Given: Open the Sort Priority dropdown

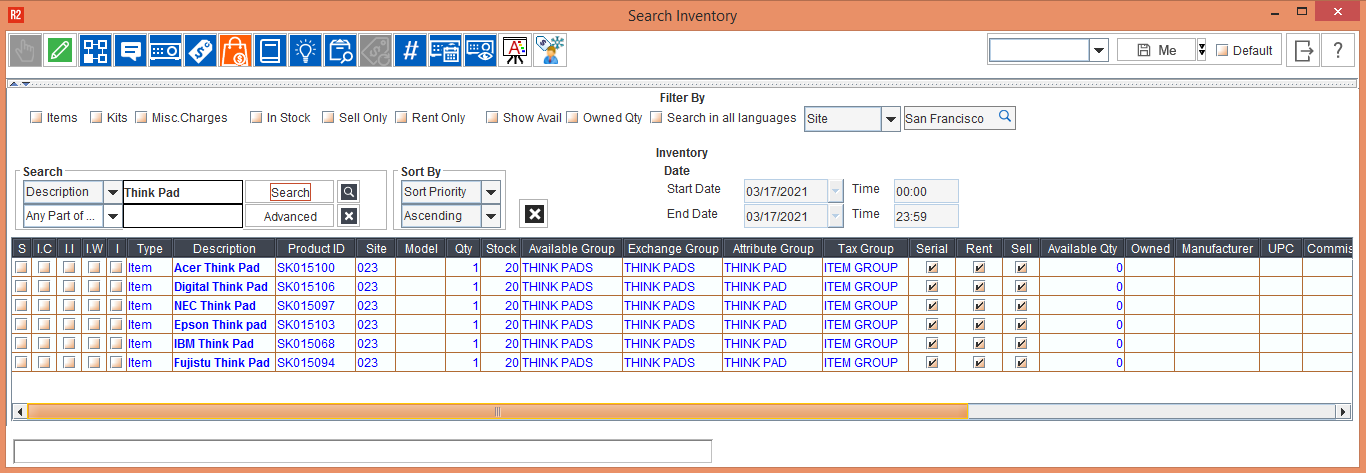Looking at the screenshot, I should pyautogui.click(x=490, y=192).
